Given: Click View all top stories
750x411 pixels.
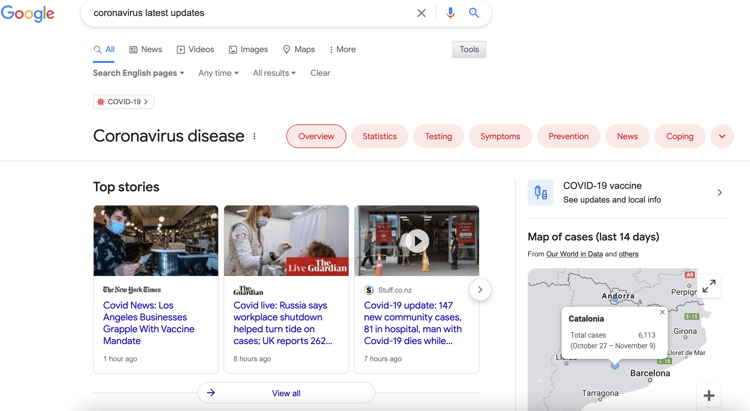Looking at the screenshot, I should tap(286, 393).
